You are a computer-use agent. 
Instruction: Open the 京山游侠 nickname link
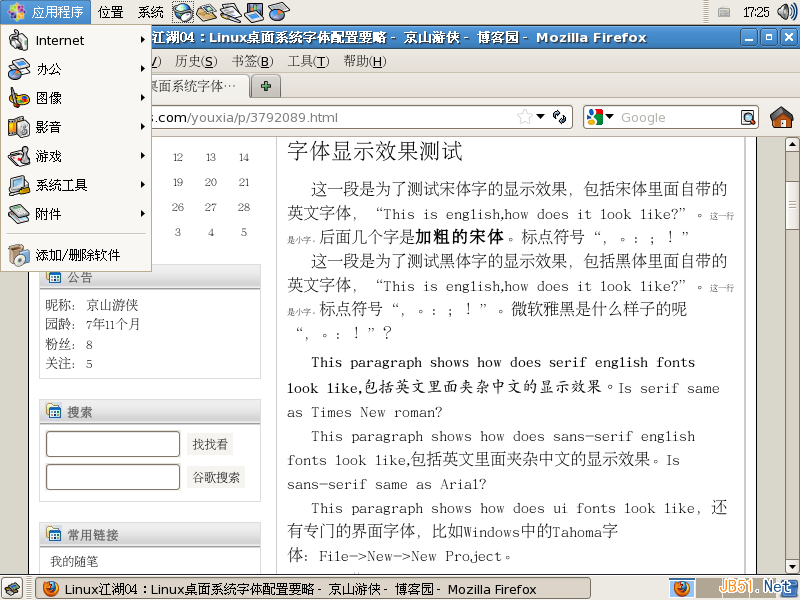(112, 305)
